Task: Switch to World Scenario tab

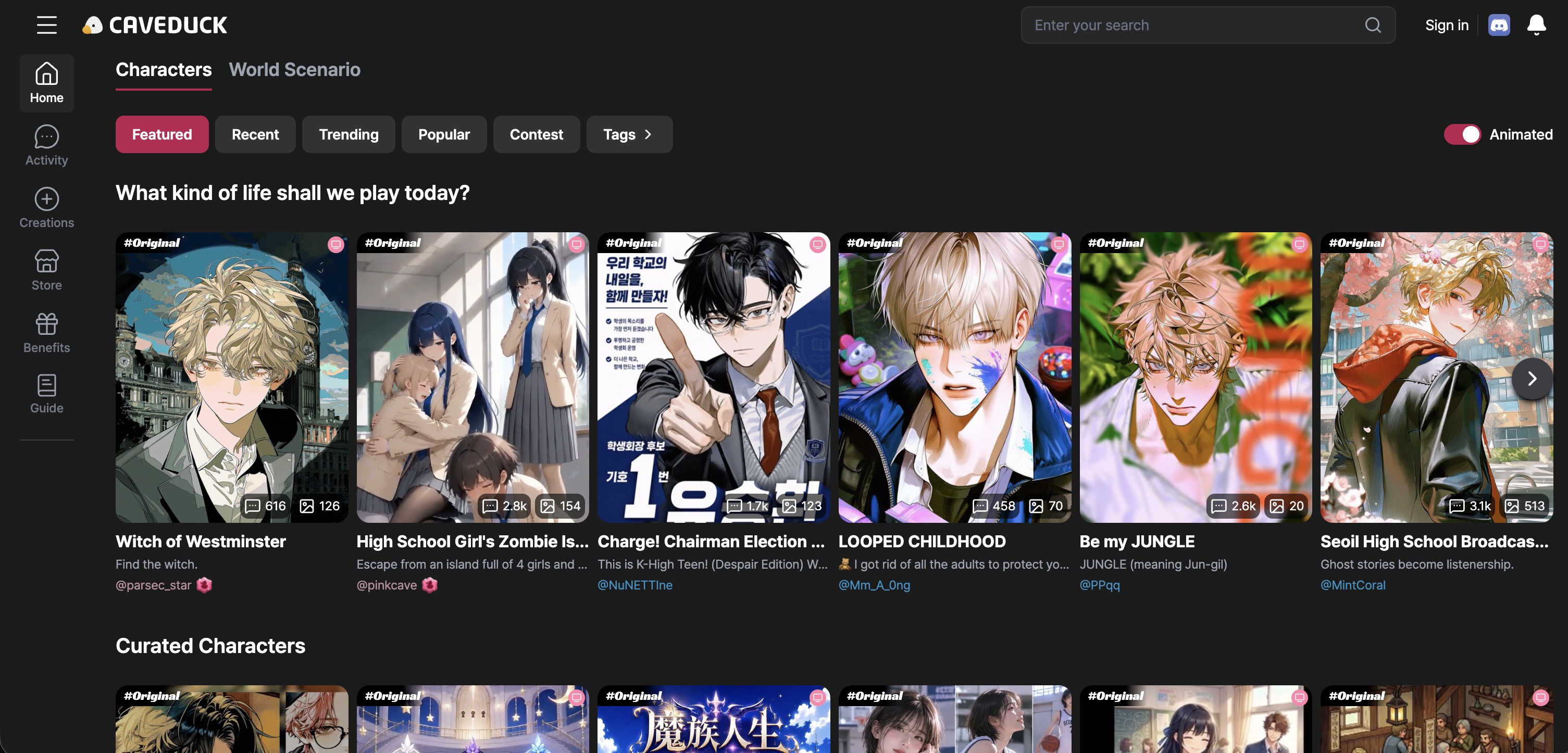Action: pyautogui.click(x=295, y=69)
